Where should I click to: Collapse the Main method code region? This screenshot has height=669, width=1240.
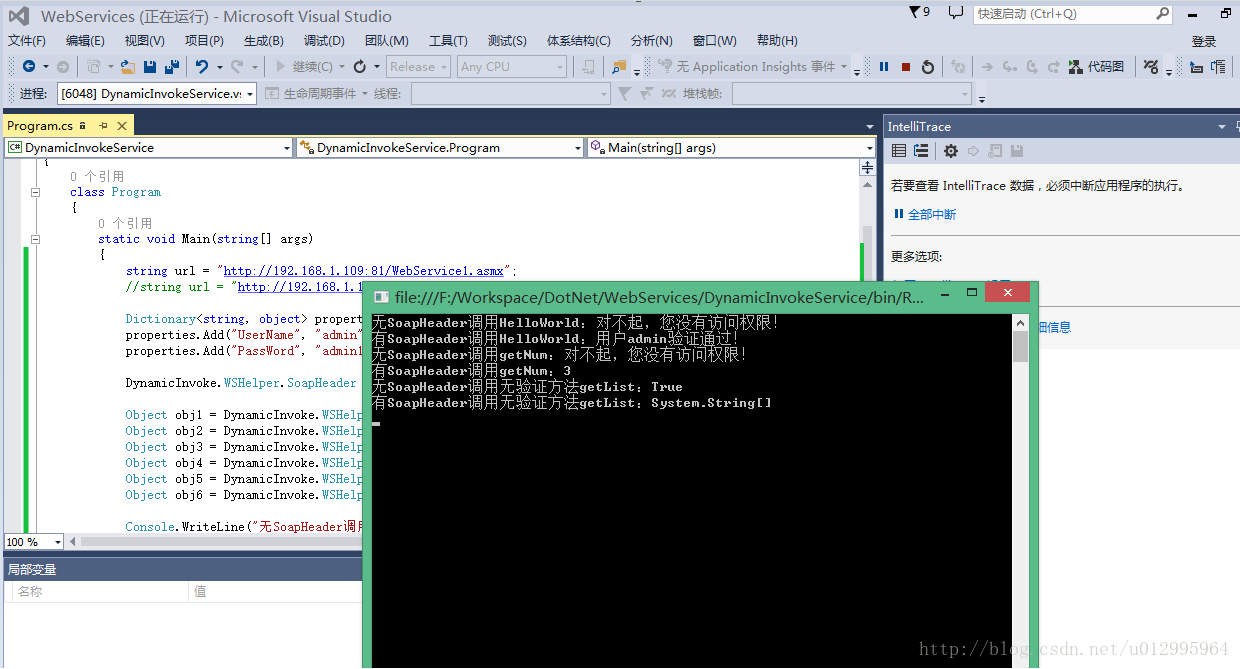(x=36, y=239)
